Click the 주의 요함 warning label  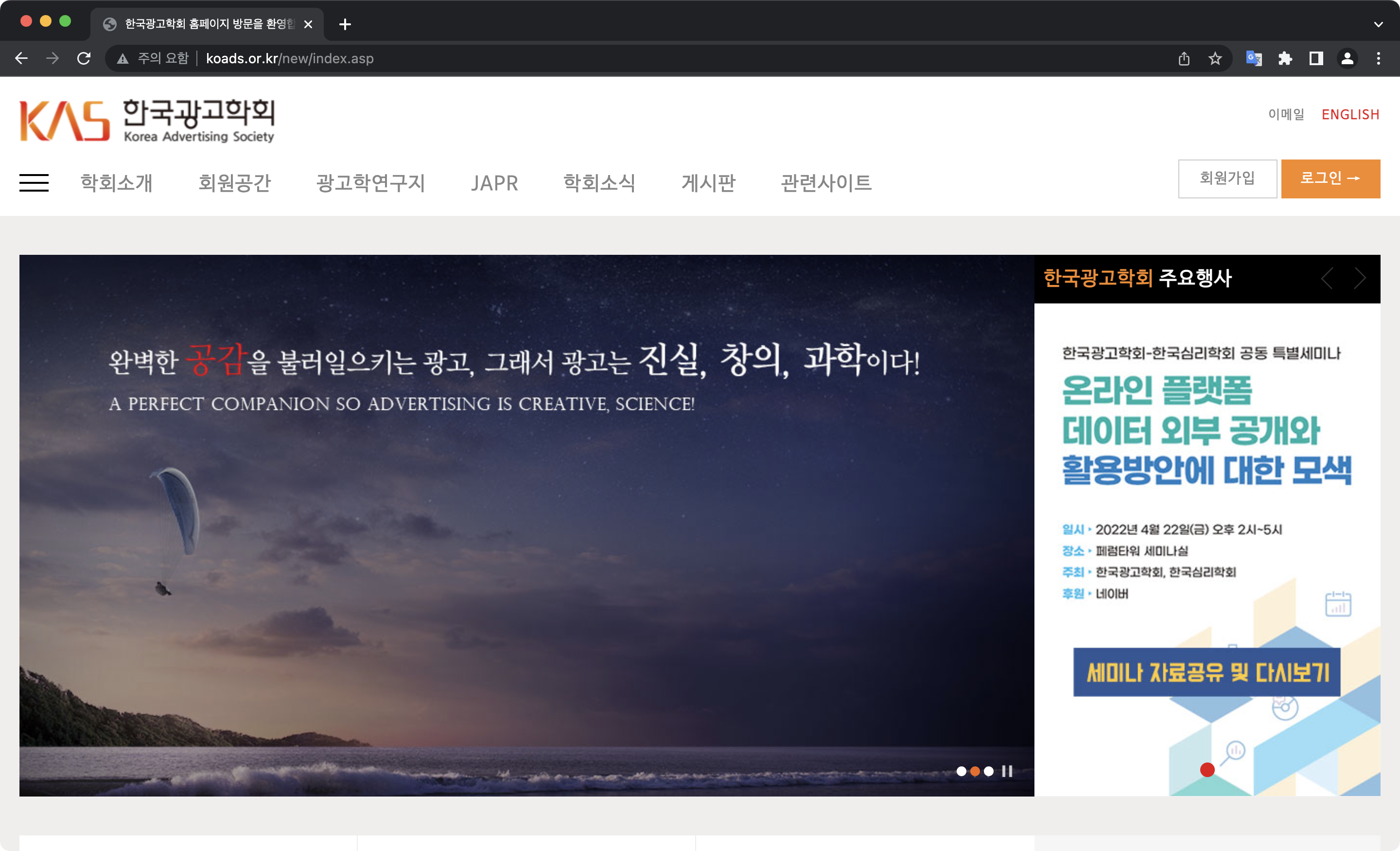163,58
